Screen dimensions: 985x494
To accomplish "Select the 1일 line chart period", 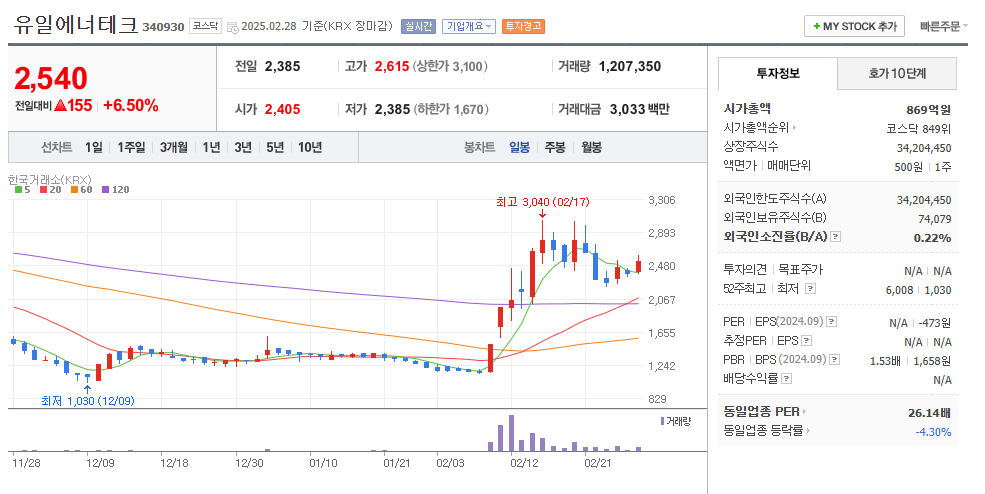I will pyautogui.click(x=94, y=147).
